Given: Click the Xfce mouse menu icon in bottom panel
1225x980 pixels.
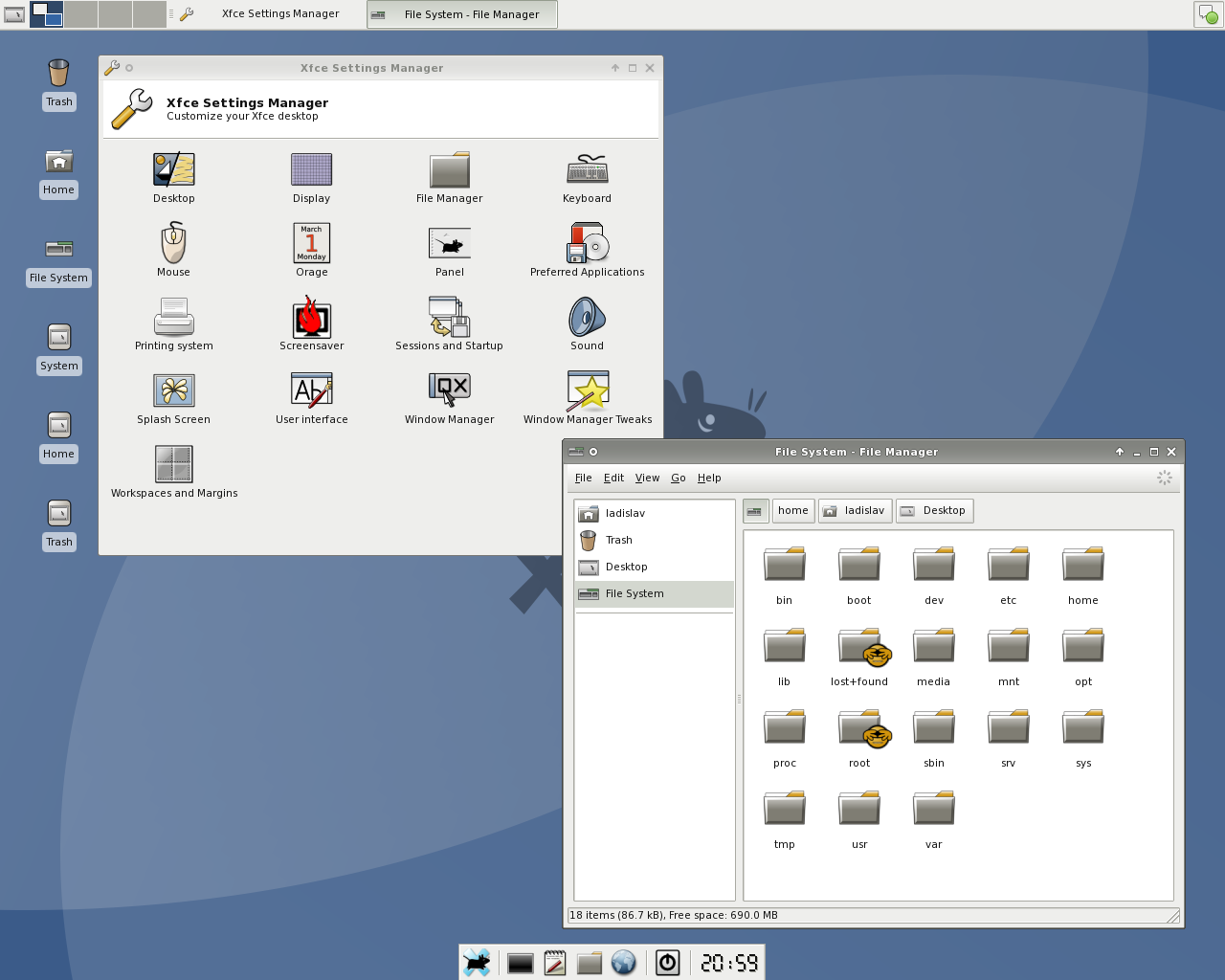Looking at the screenshot, I should tap(477, 963).
